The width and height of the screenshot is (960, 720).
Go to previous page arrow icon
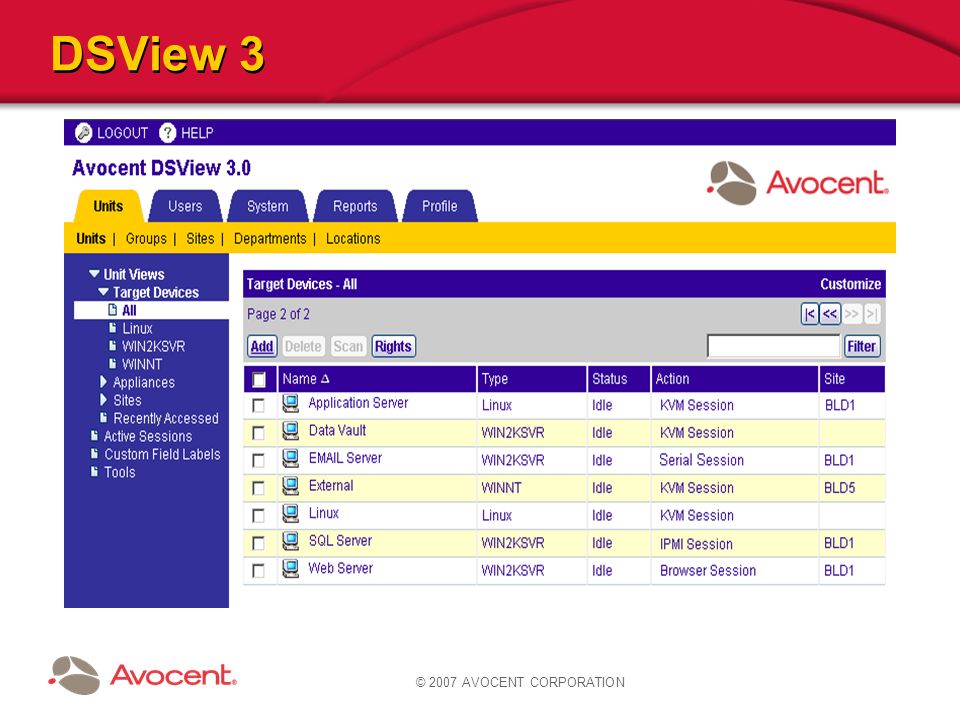pyautogui.click(x=830, y=314)
